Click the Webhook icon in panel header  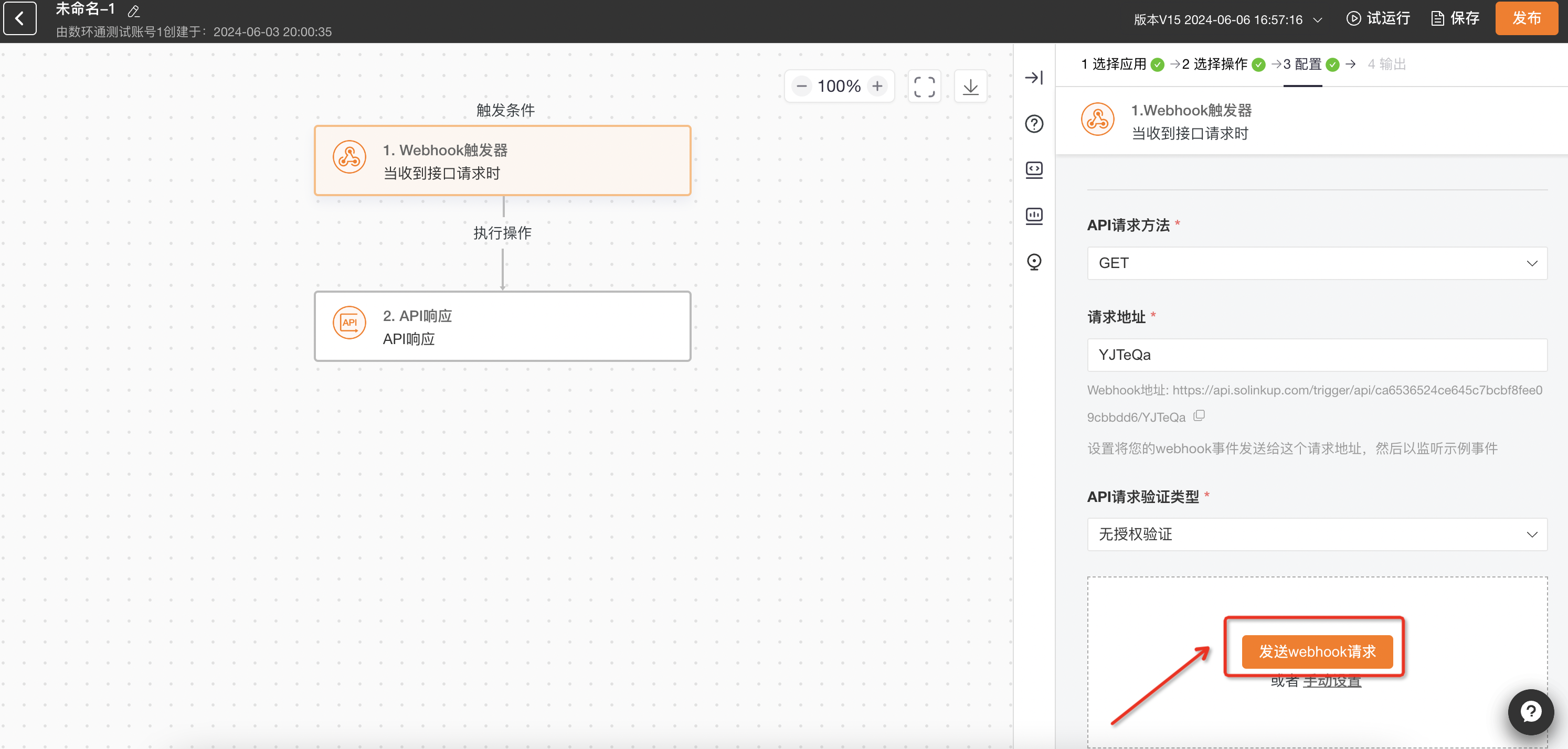tap(1097, 119)
